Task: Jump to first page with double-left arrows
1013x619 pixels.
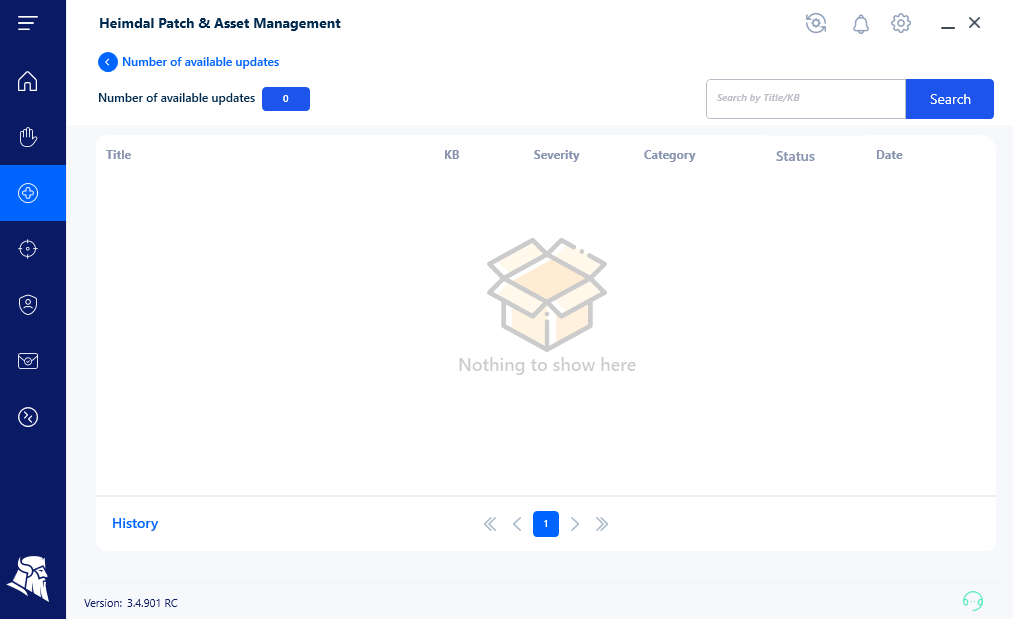Action: click(490, 524)
